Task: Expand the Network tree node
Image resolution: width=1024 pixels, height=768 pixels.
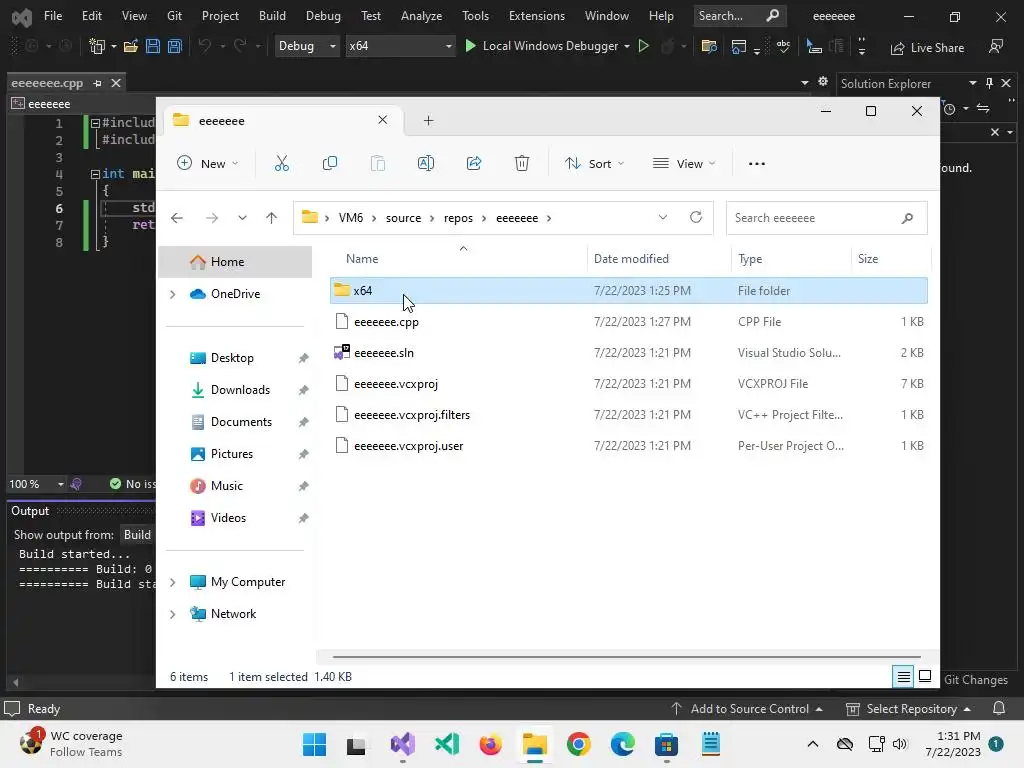Action: (x=172, y=614)
